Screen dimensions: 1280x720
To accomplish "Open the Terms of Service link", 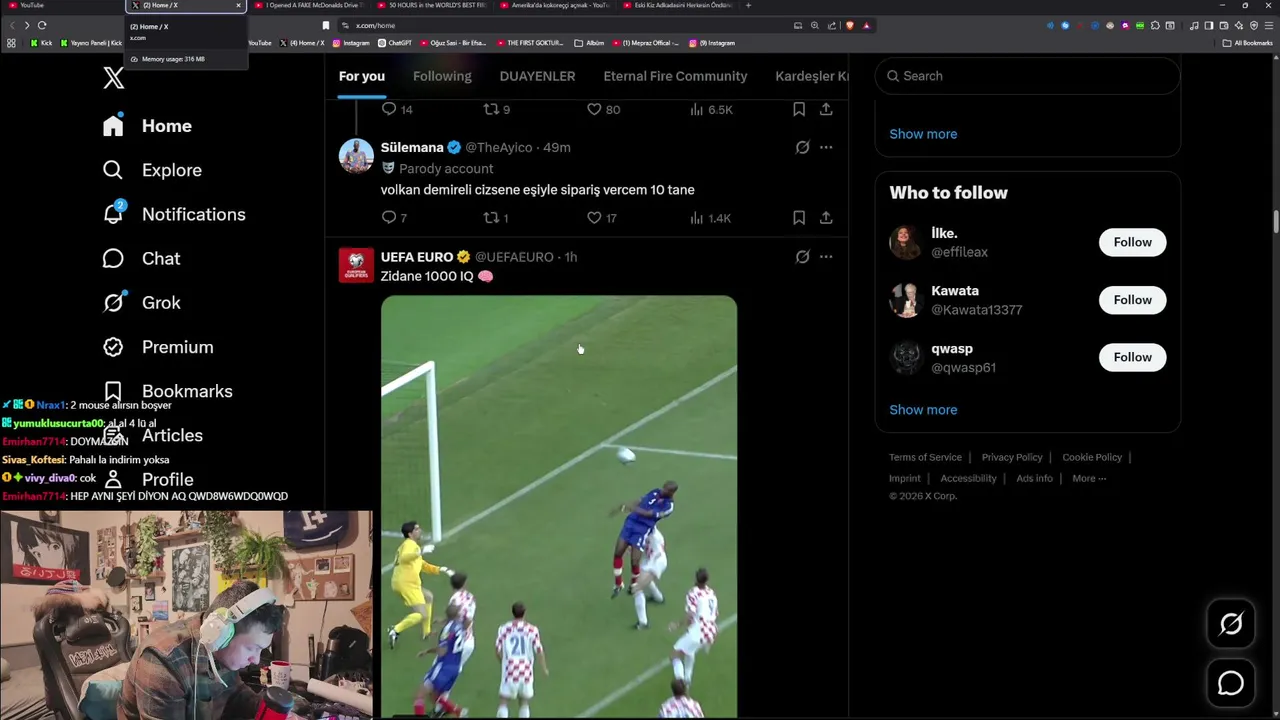I will click(x=925, y=457).
